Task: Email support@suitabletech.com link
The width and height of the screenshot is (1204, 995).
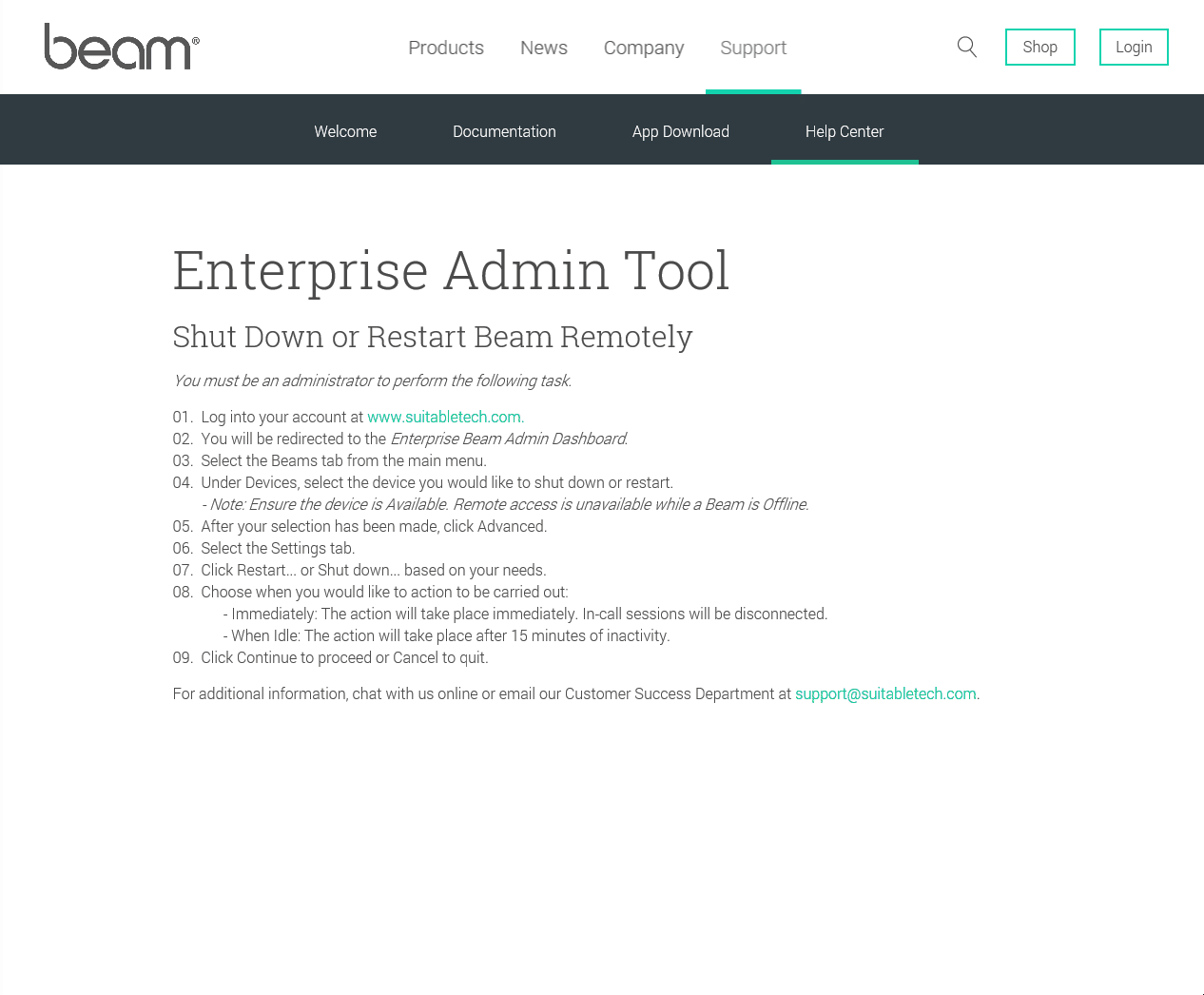Action: [885, 693]
